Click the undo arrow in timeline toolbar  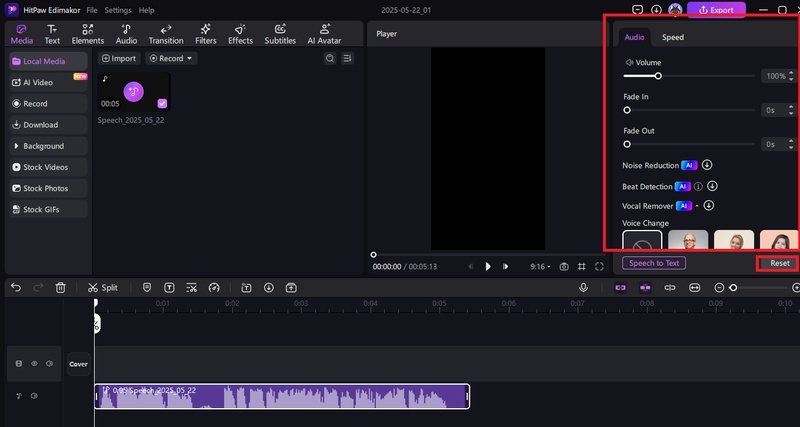(15, 287)
